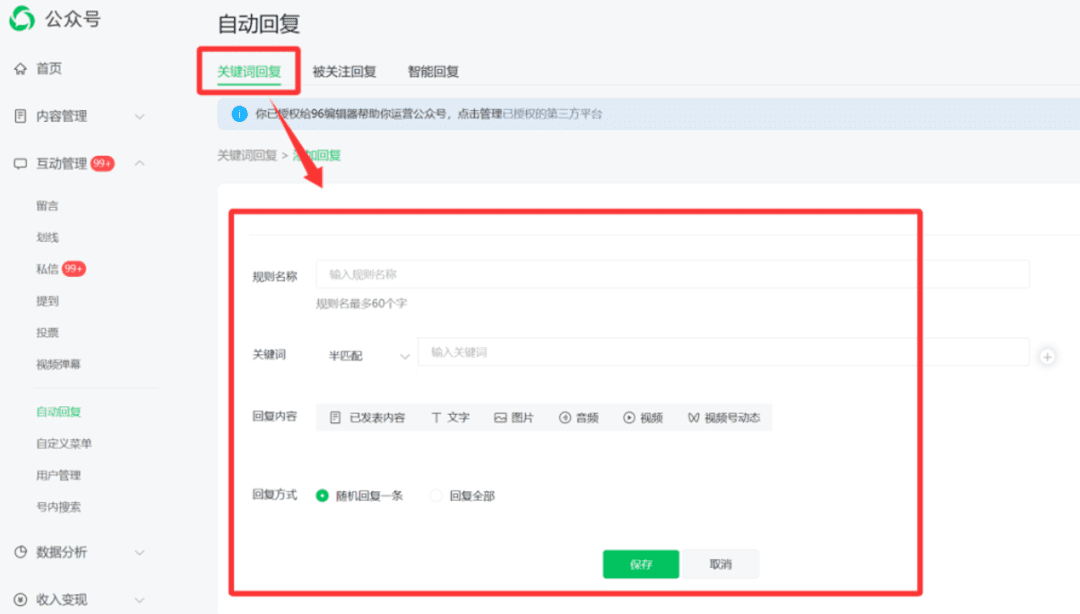The width and height of the screenshot is (1080, 614).
Task: Choose the 视频 video reply option
Action: point(642,418)
